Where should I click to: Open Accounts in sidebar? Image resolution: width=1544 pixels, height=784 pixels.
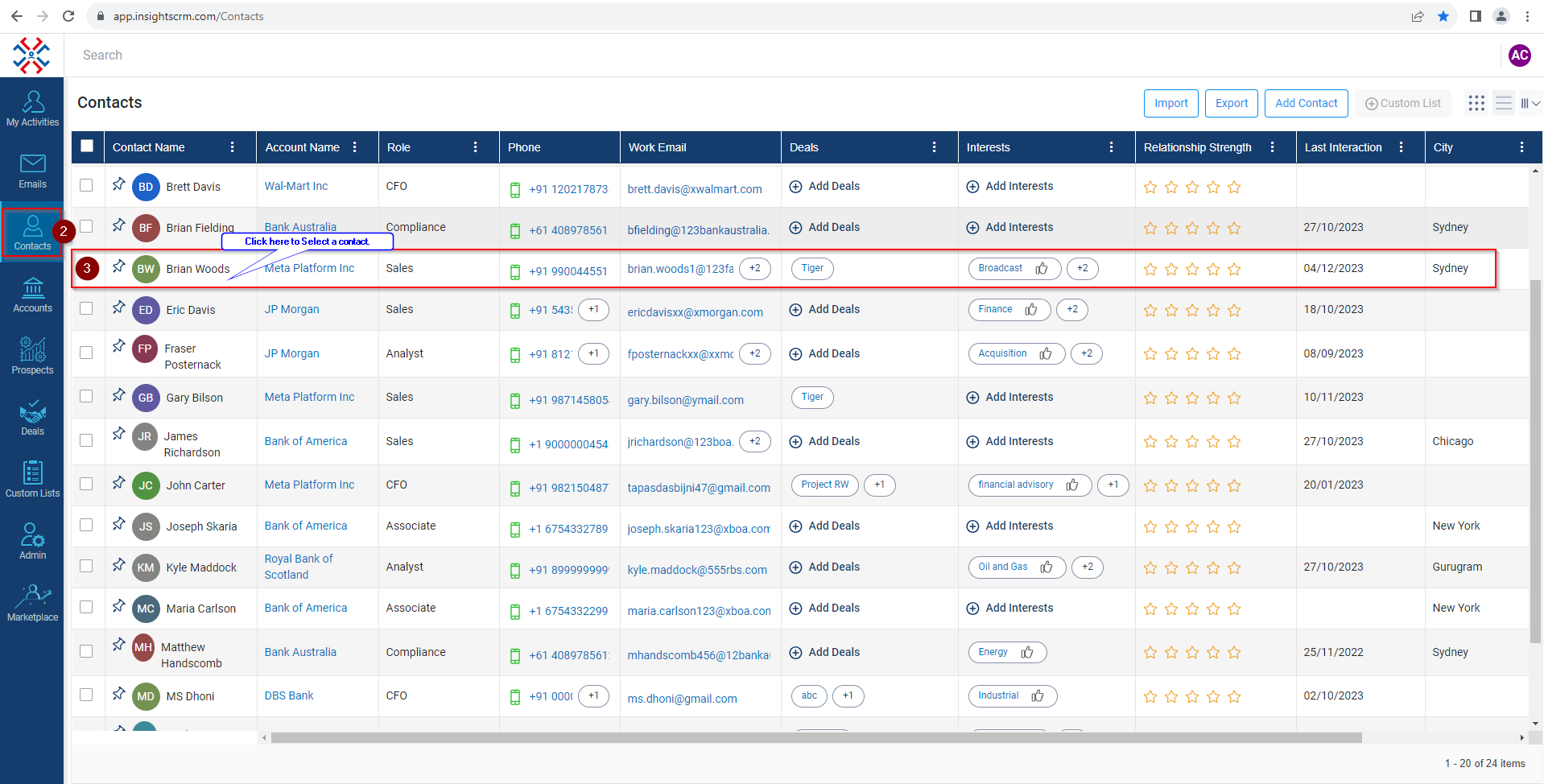32,295
